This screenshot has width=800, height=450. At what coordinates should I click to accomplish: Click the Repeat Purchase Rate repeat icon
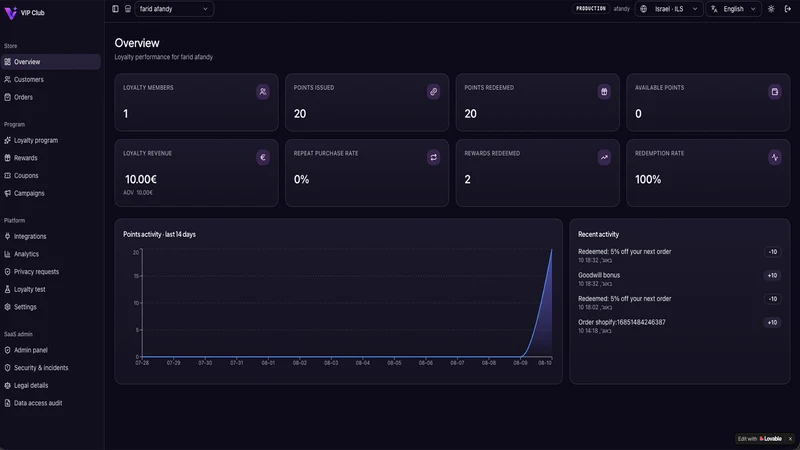pyautogui.click(x=433, y=157)
